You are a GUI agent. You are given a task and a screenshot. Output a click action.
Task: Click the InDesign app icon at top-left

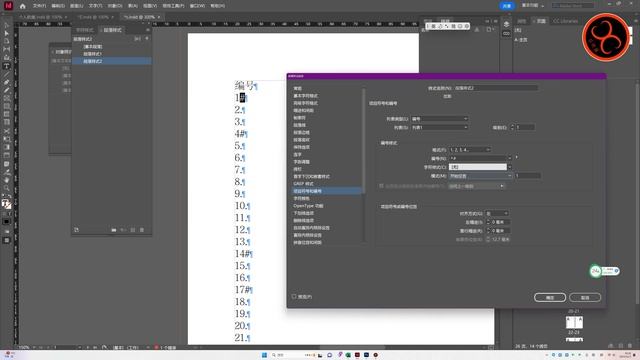point(8,6)
